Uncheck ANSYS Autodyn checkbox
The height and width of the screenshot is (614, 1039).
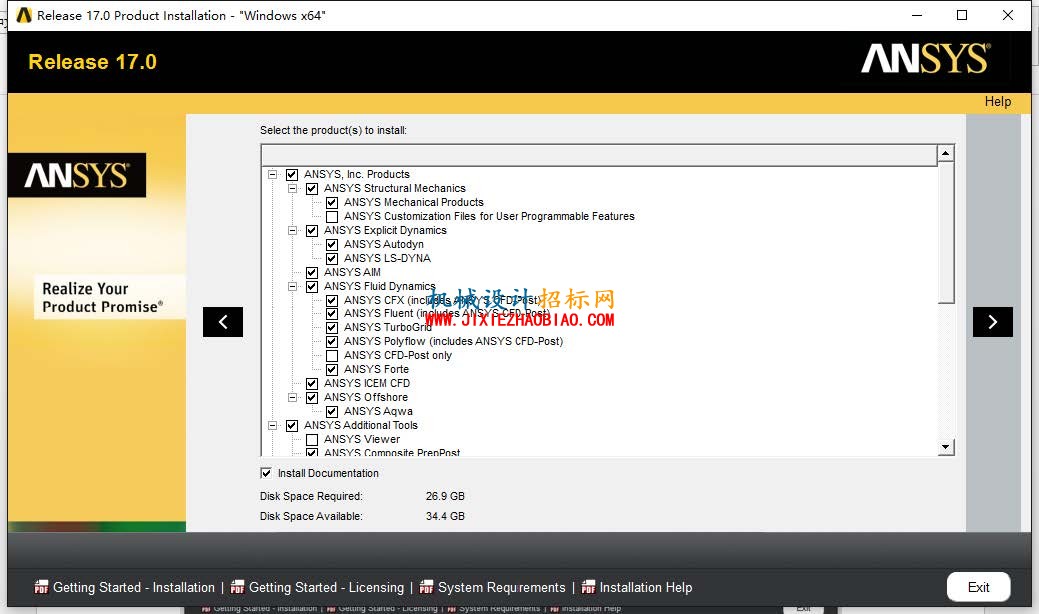click(x=332, y=244)
